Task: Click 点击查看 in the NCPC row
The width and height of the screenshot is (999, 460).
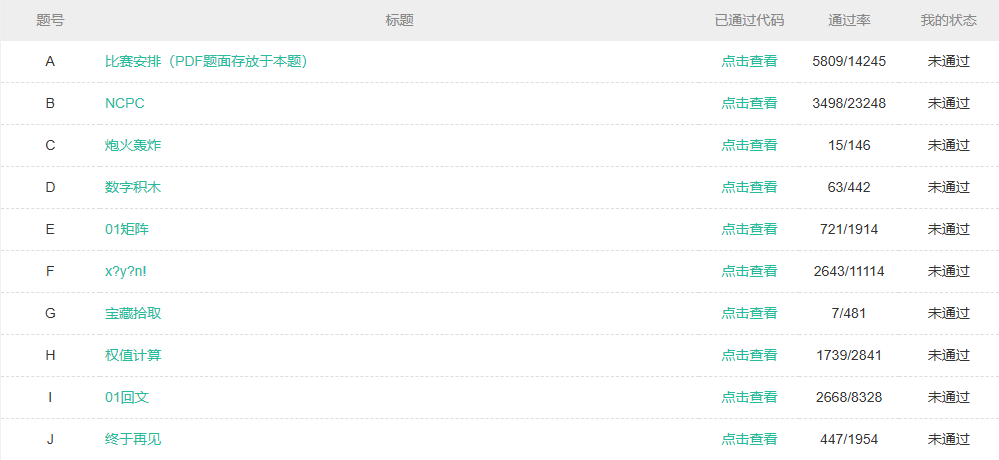Action: click(x=749, y=103)
